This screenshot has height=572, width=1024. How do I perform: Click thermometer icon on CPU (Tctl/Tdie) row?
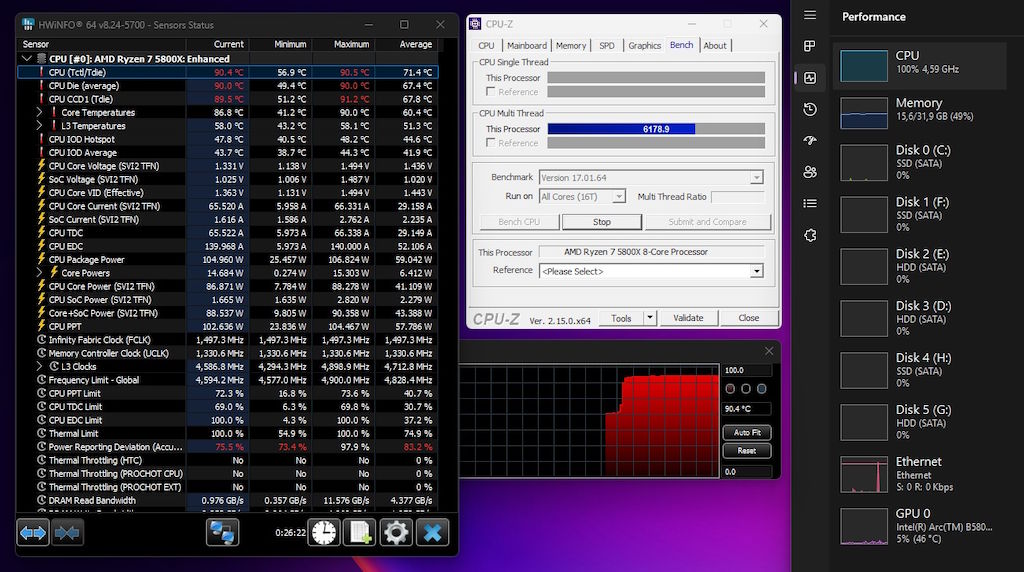click(42, 72)
